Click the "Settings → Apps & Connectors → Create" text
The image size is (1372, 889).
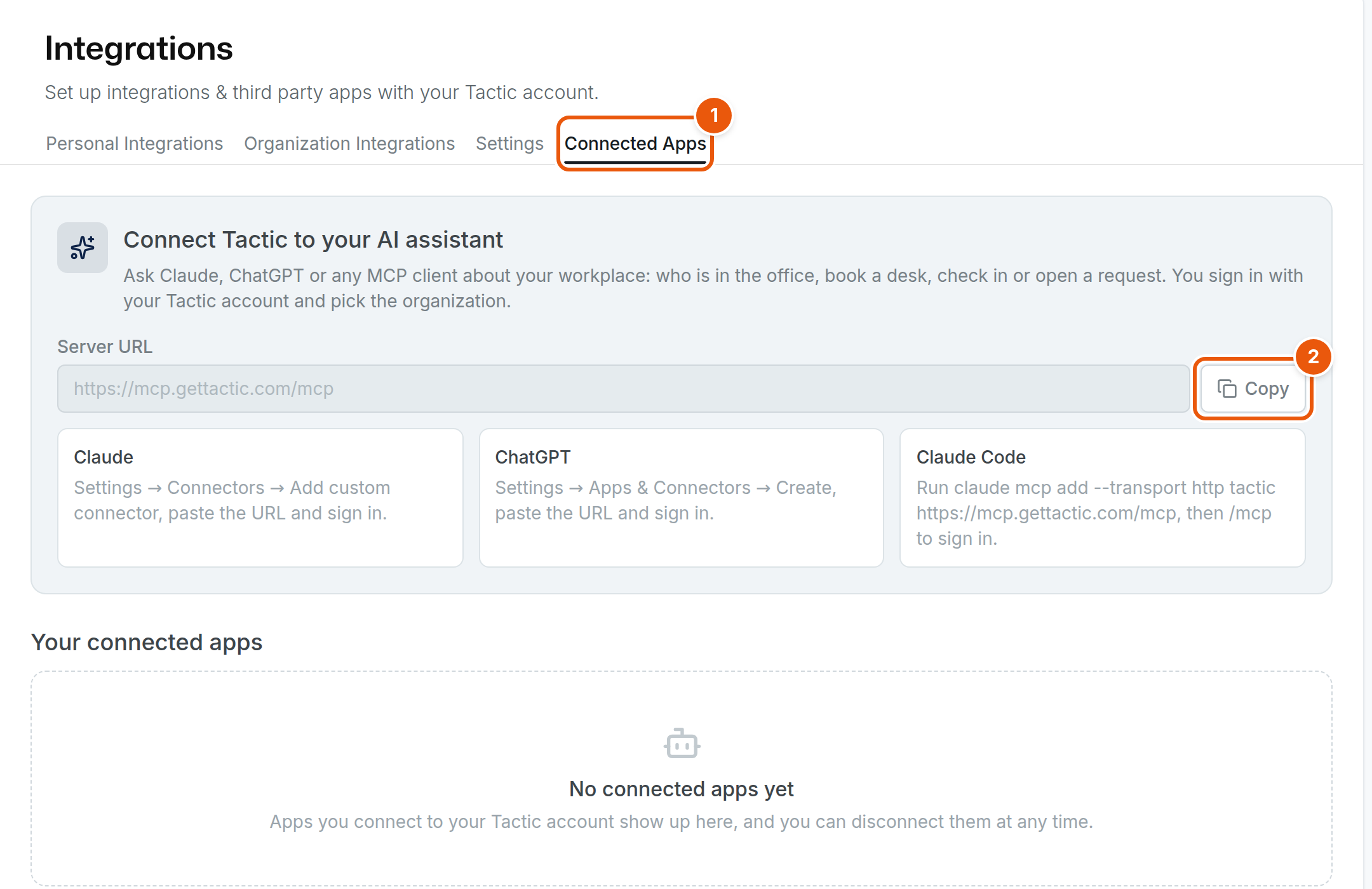666,500
